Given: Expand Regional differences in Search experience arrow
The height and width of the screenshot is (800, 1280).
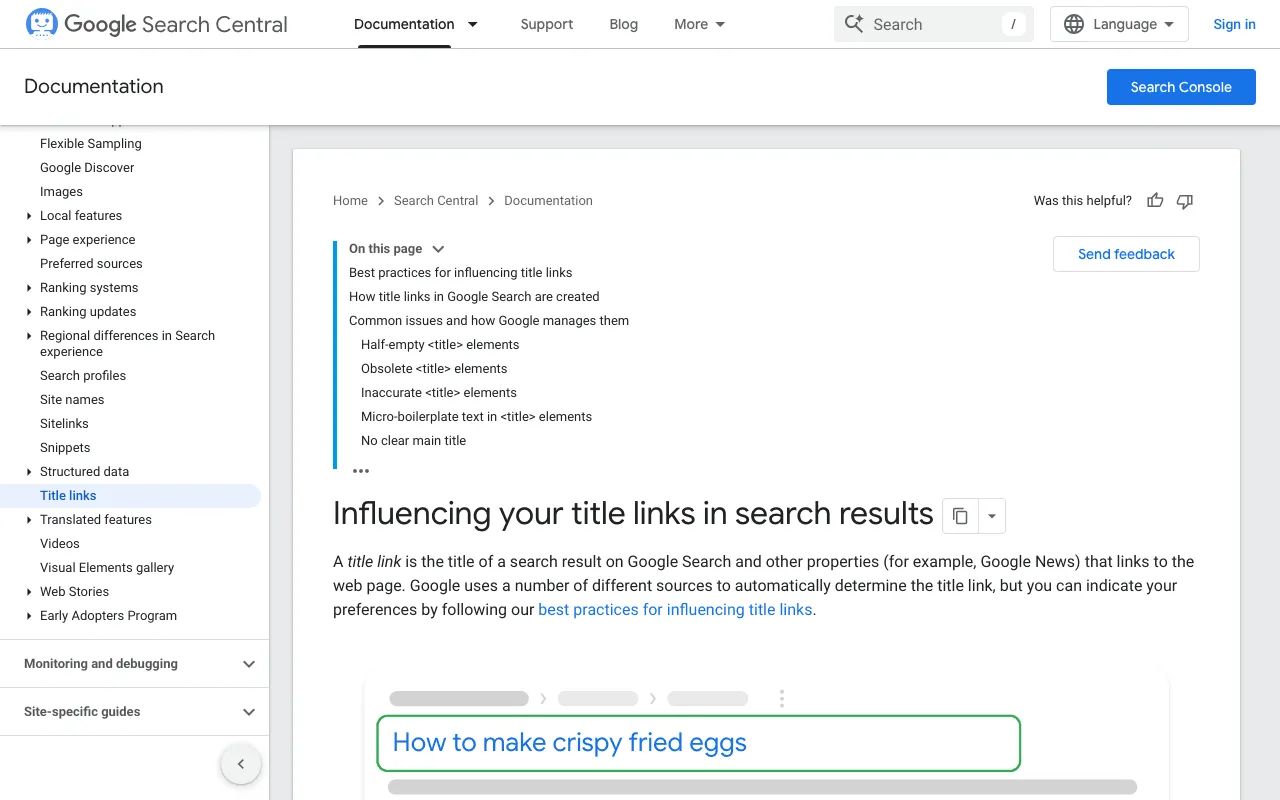Looking at the screenshot, I should click(x=29, y=336).
